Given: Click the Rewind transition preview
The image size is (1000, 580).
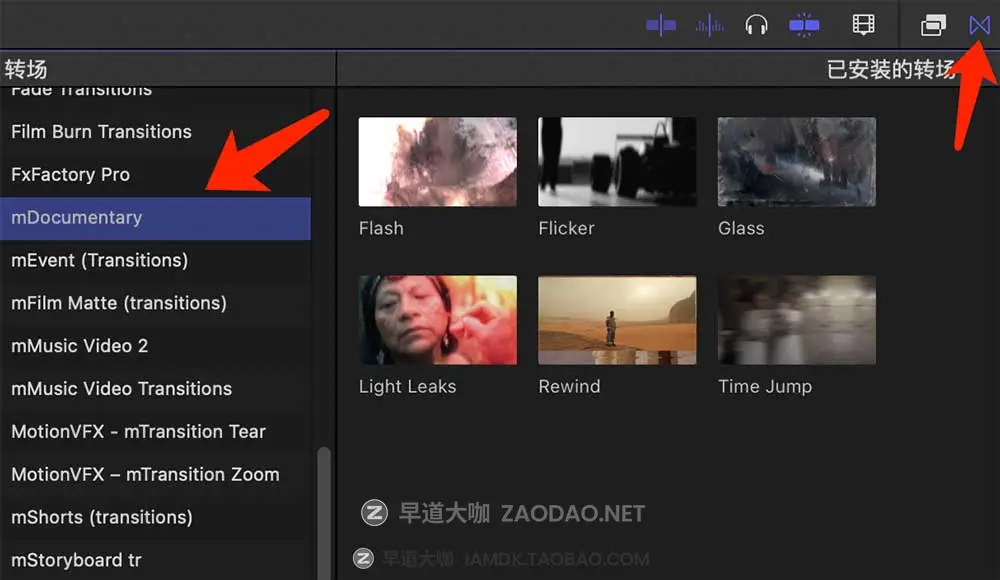Looking at the screenshot, I should pyautogui.click(x=617, y=319).
